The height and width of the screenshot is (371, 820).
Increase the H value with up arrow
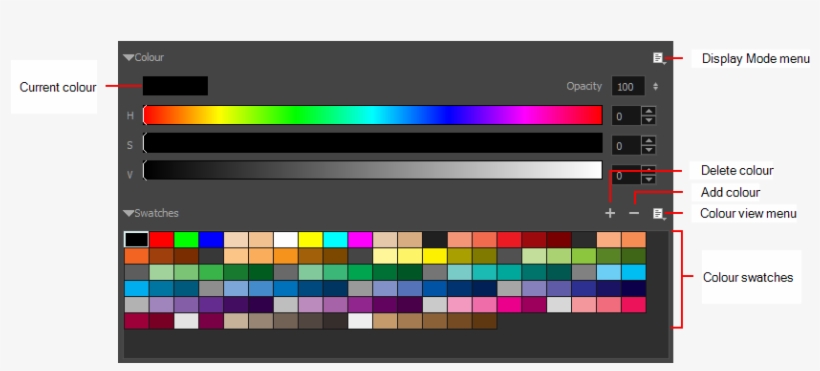[x=648, y=111]
